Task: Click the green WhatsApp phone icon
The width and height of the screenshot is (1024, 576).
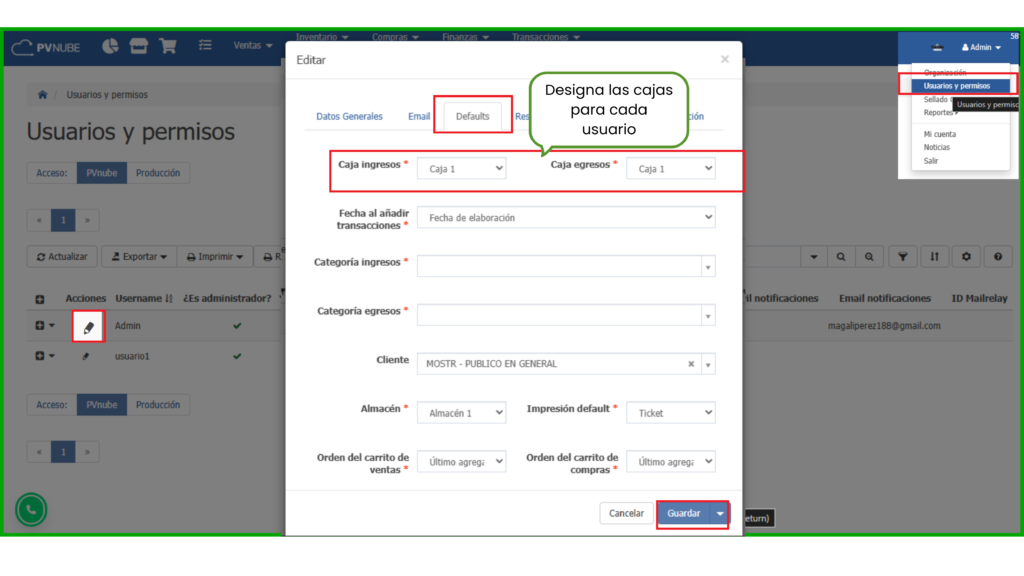Action: [31, 510]
